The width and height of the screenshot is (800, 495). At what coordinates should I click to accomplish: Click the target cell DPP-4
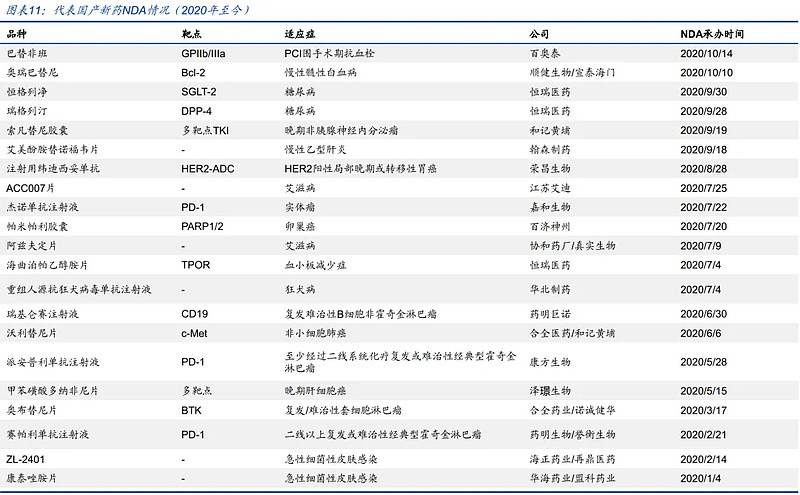click(196, 111)
